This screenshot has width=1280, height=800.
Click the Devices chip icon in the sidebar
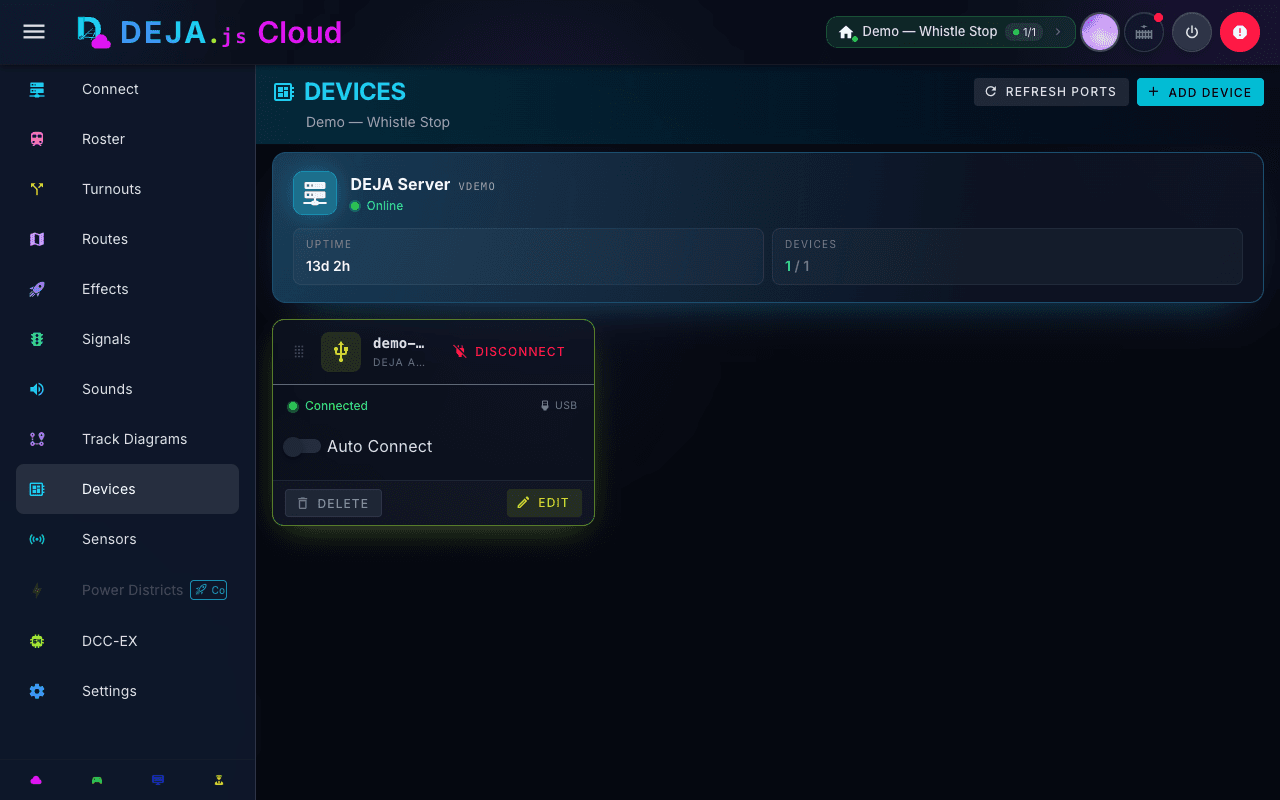click(37, 489)
